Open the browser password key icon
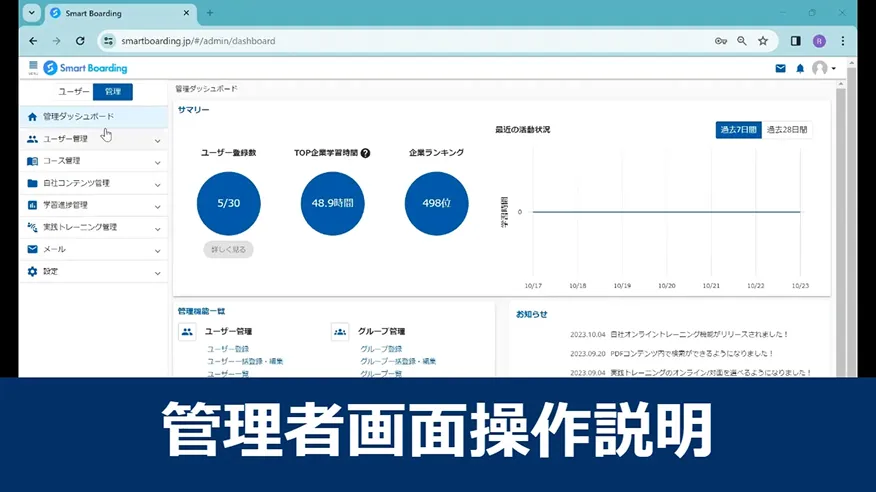 [721, 41]
